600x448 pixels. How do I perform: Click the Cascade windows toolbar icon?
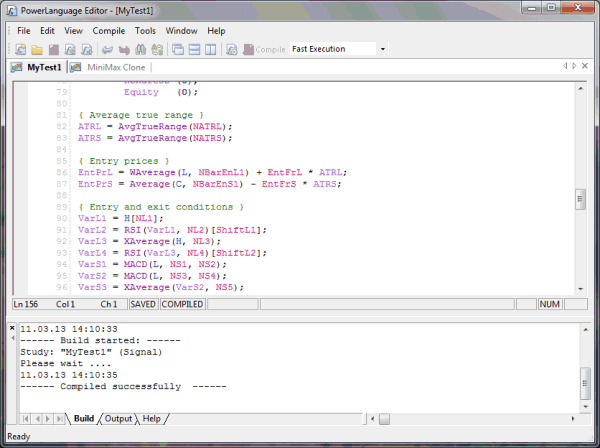click(178, 49)
